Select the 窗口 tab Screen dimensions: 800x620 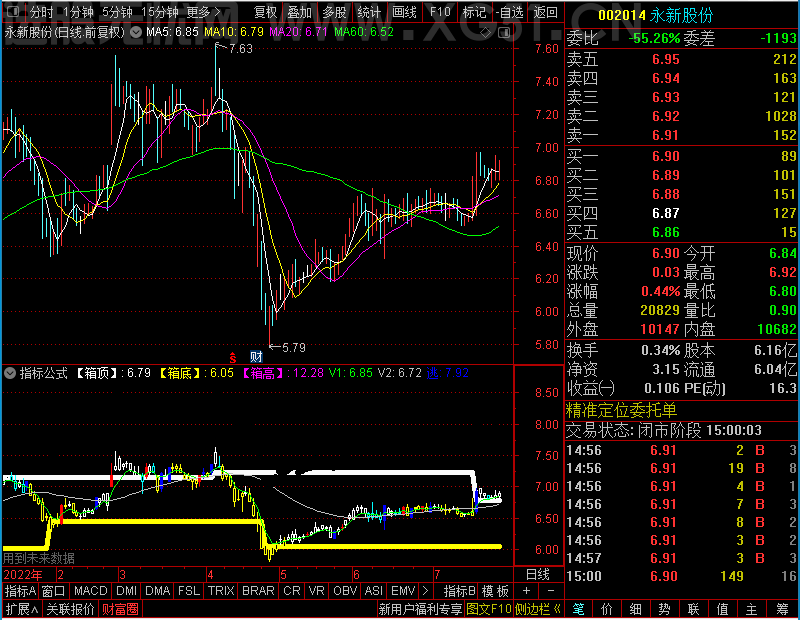pos(54,591)
